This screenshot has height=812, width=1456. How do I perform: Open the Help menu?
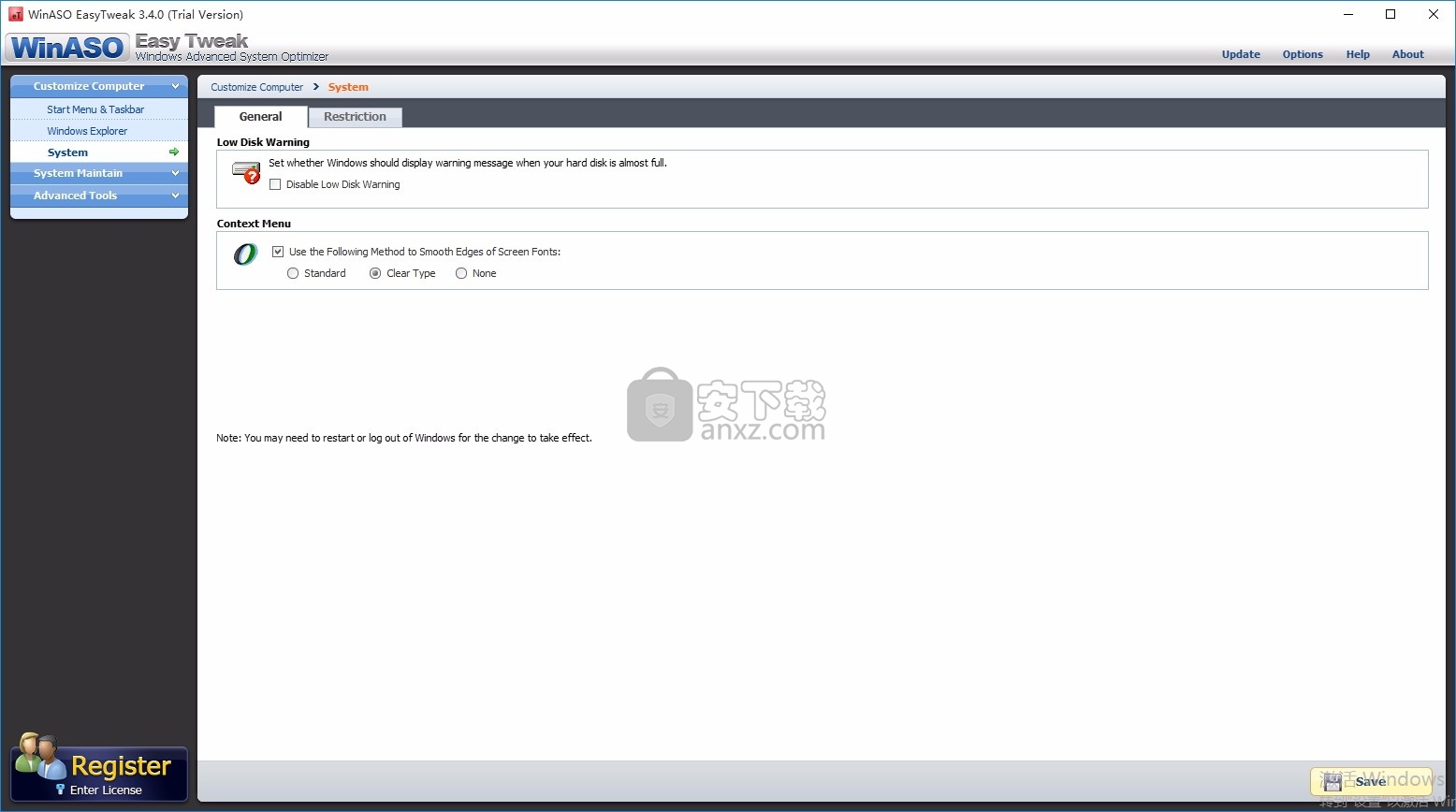pyautogui.click(x=1358, y=54)
